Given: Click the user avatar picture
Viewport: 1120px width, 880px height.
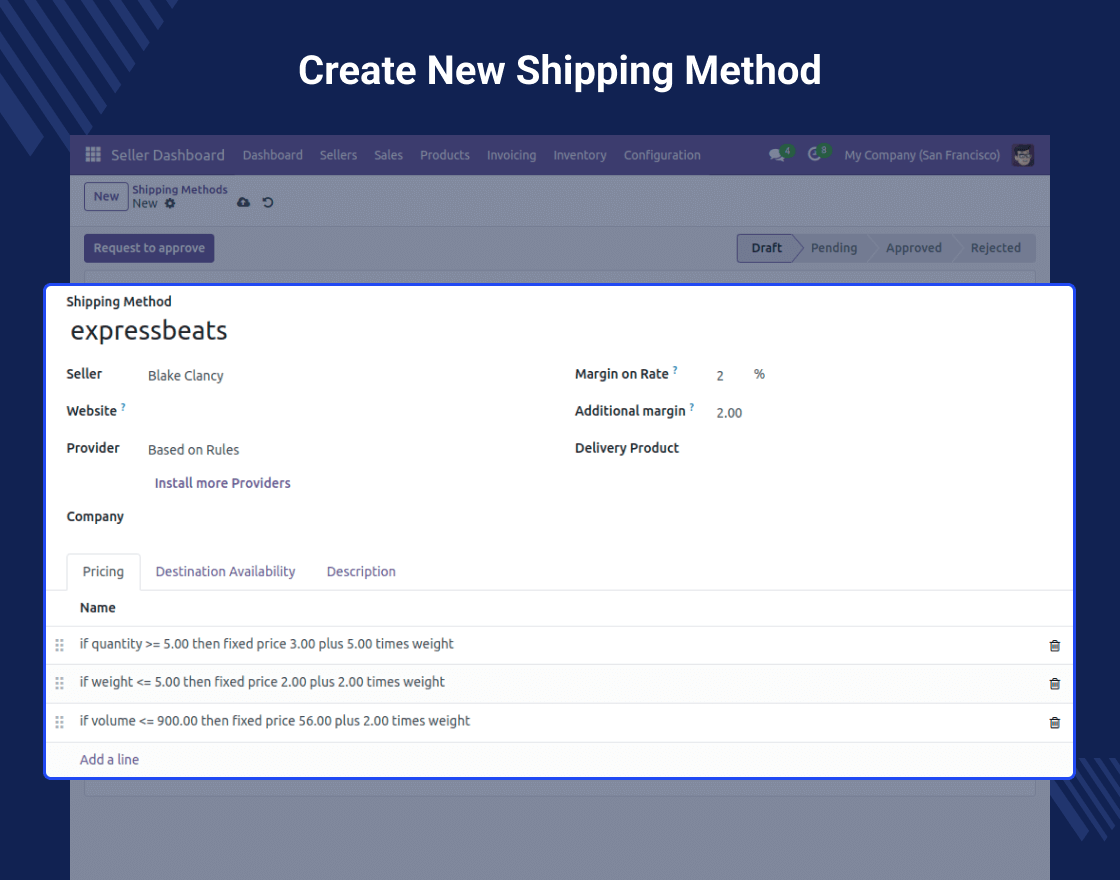Looking at the screenshot, I should (x=1023, y=155).
